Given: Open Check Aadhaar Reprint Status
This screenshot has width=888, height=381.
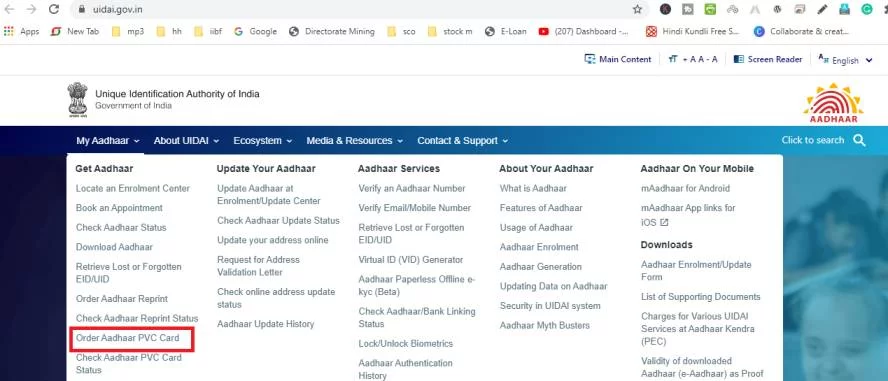Looking at the screenshot, I should coord(137,318).
